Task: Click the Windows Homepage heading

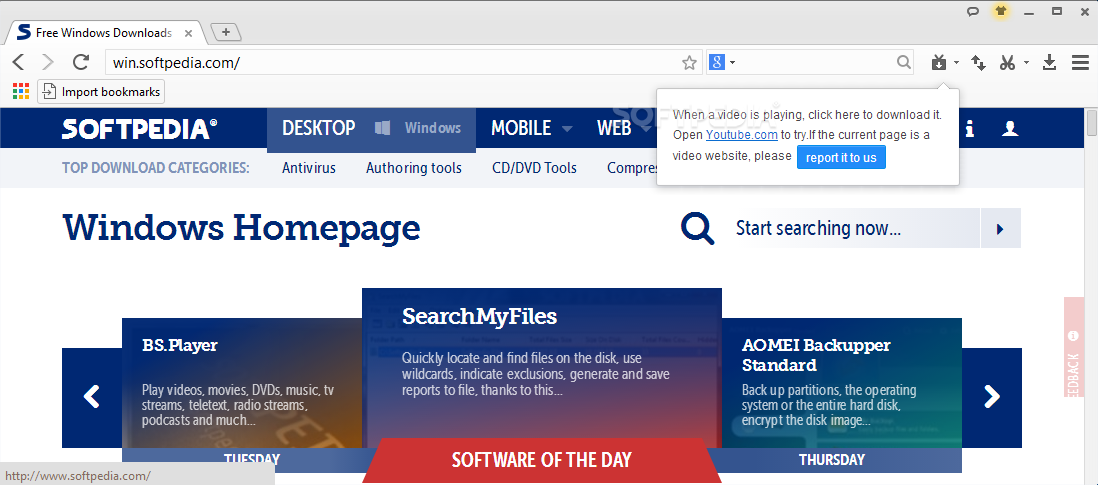Action: click(242, 227)
